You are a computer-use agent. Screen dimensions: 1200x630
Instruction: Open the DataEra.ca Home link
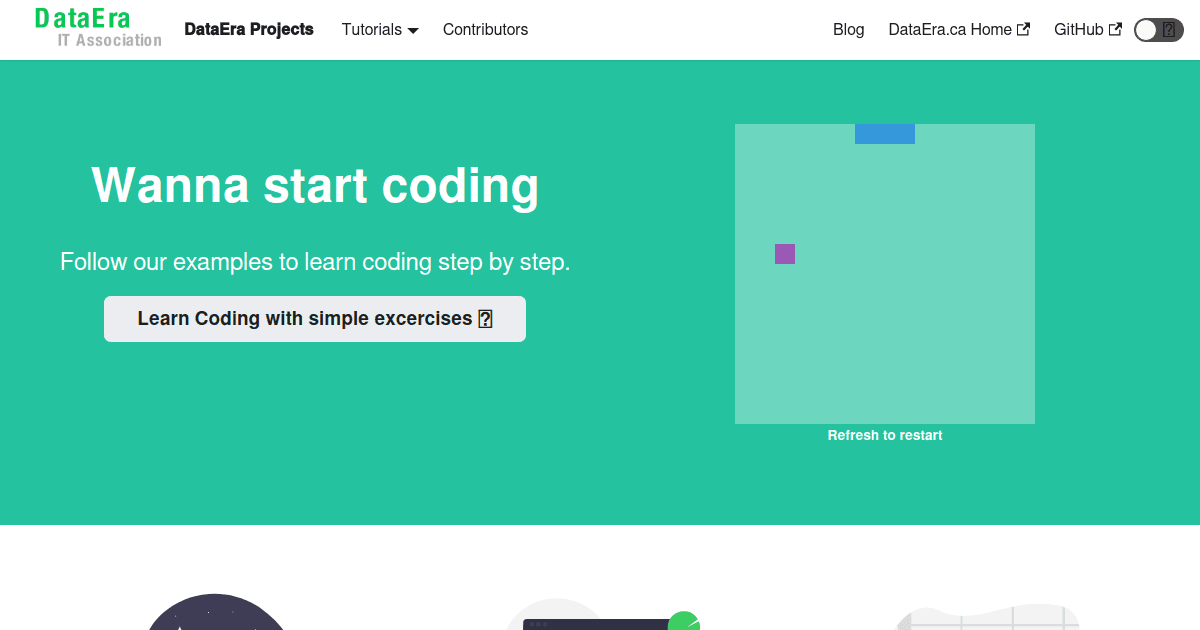[x=949, y=29]
